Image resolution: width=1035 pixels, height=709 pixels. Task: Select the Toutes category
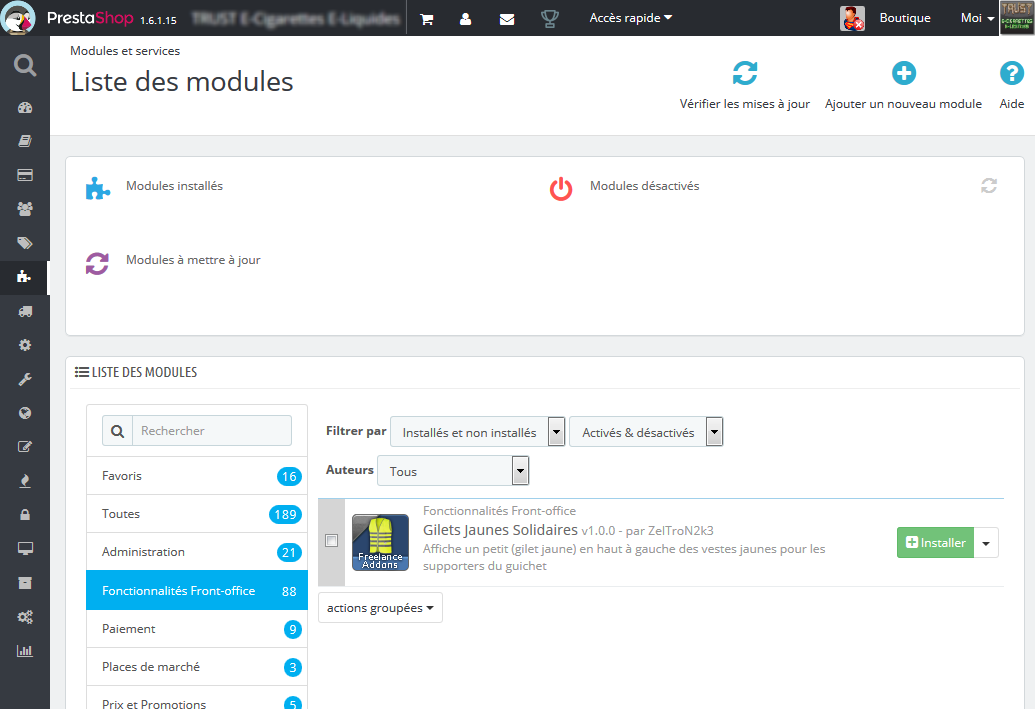click(197, 514)
